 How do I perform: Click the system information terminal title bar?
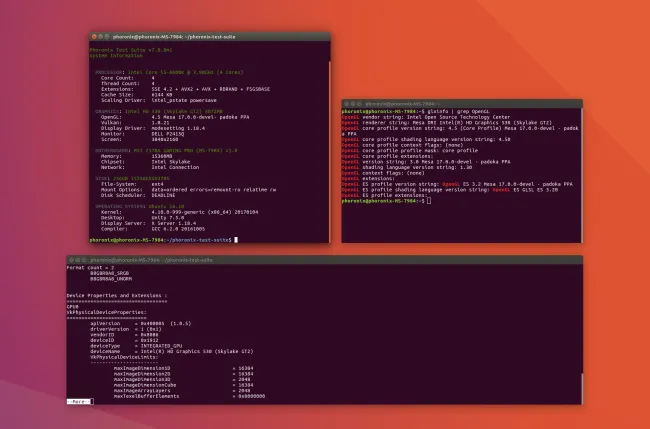(210, 37)
